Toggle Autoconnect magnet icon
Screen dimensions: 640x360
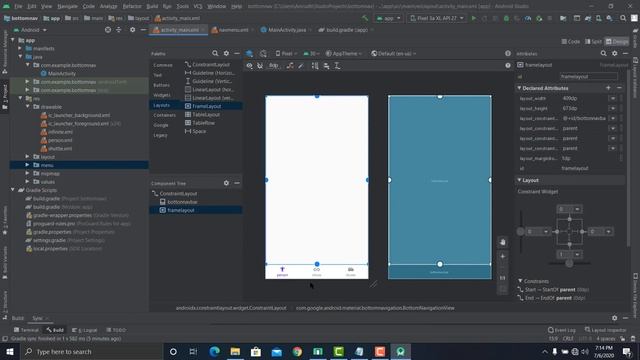[260, 66]
